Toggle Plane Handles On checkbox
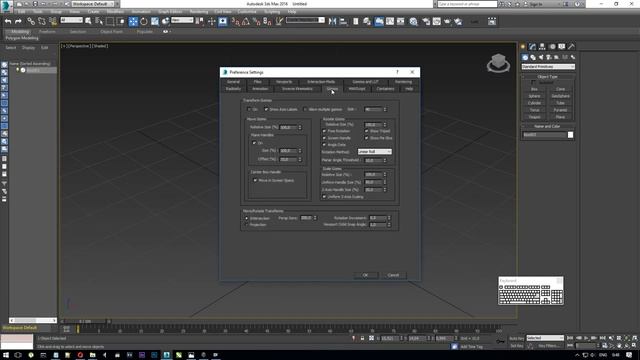Screen dimensions: 640x360 (254, 143)
